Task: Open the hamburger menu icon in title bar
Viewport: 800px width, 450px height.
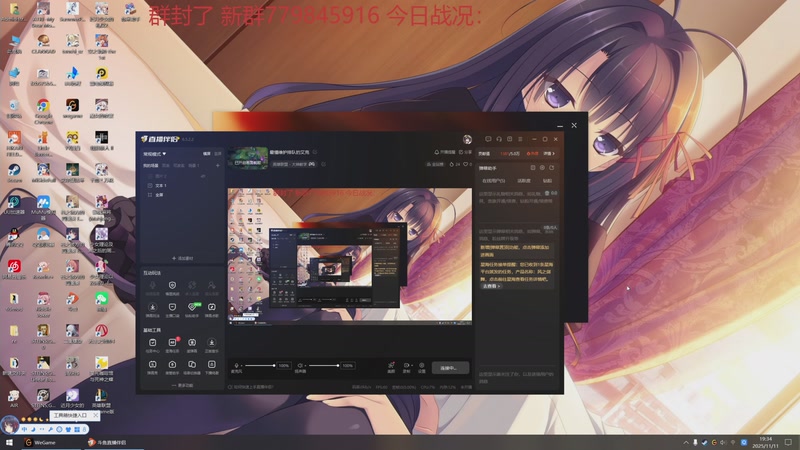Action: 520,139
